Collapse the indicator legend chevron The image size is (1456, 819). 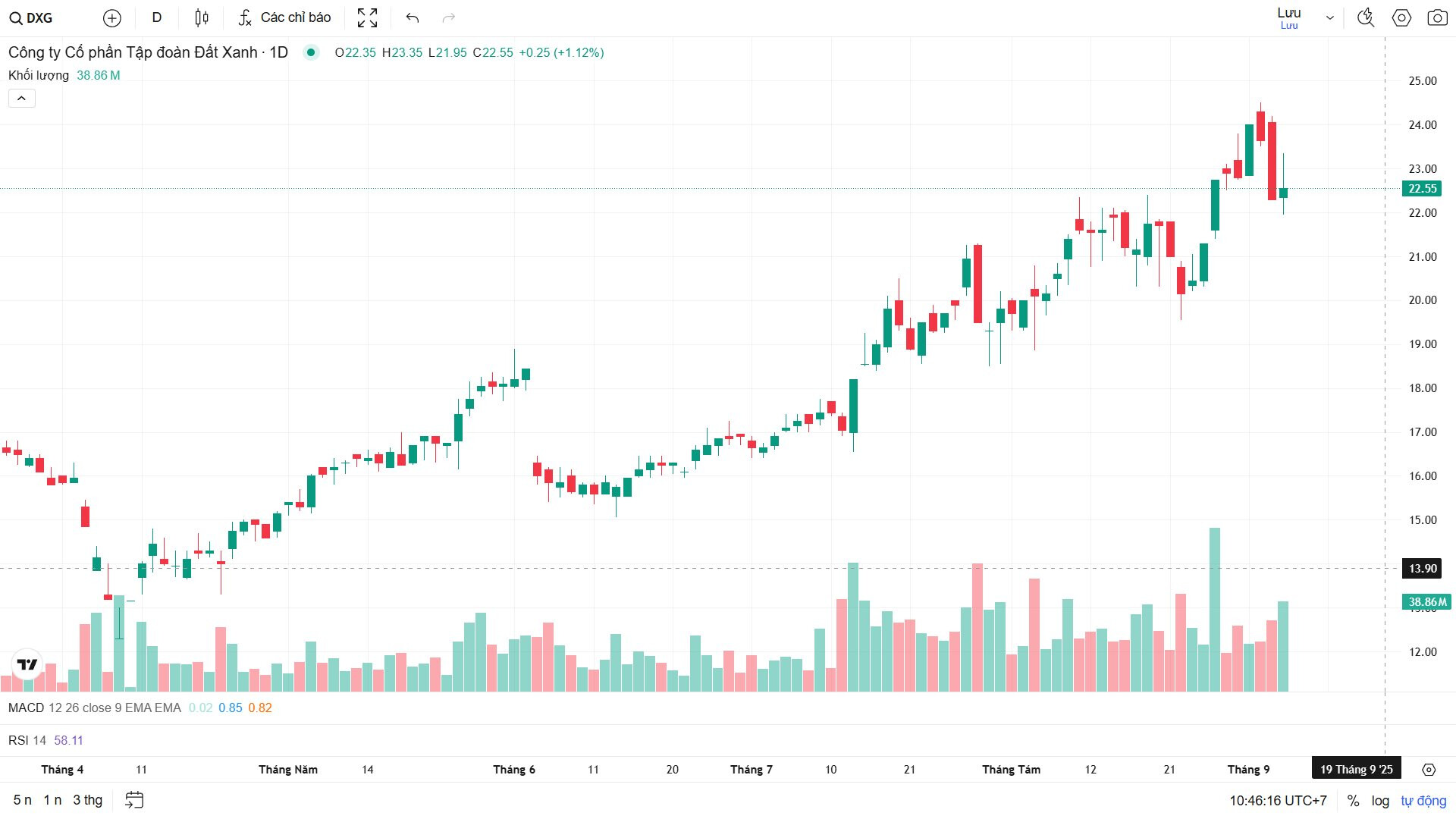[22, 99]
